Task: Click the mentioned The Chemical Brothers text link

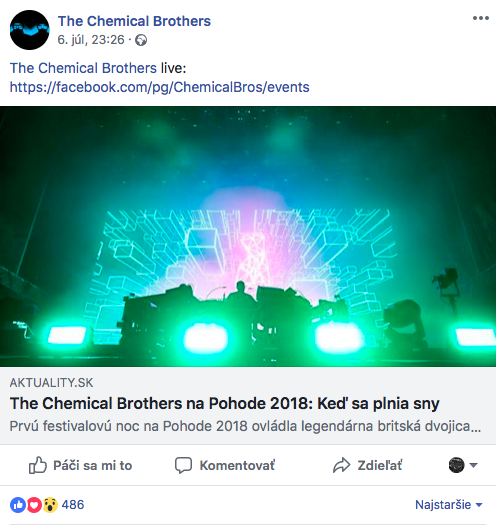Action: pyautogui.click(x=83, y=68)
